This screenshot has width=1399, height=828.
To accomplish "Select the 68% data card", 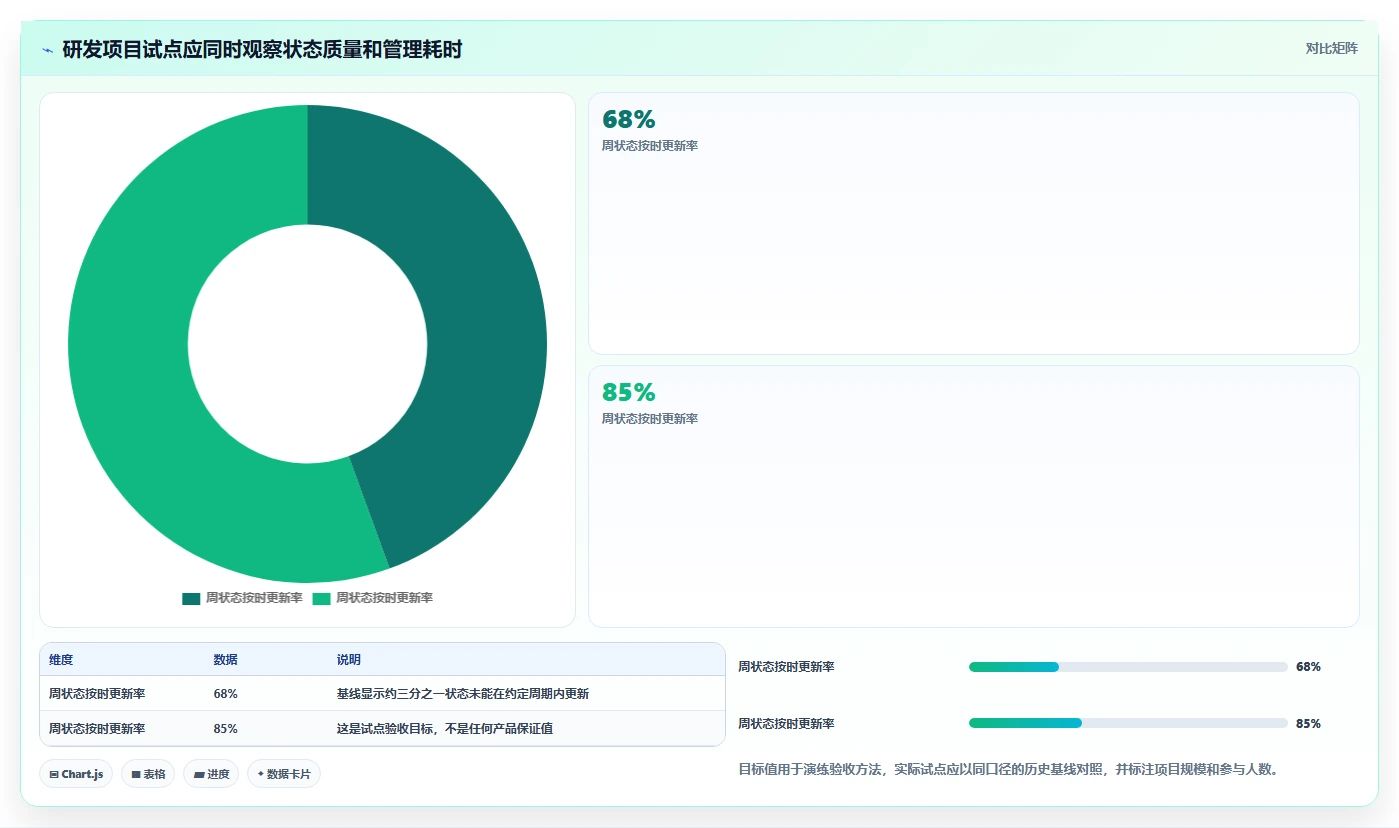I will click(974, 224).
